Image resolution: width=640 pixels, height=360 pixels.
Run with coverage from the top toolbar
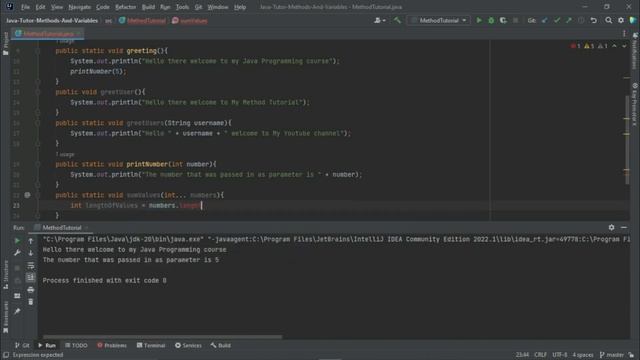point(503,20)
